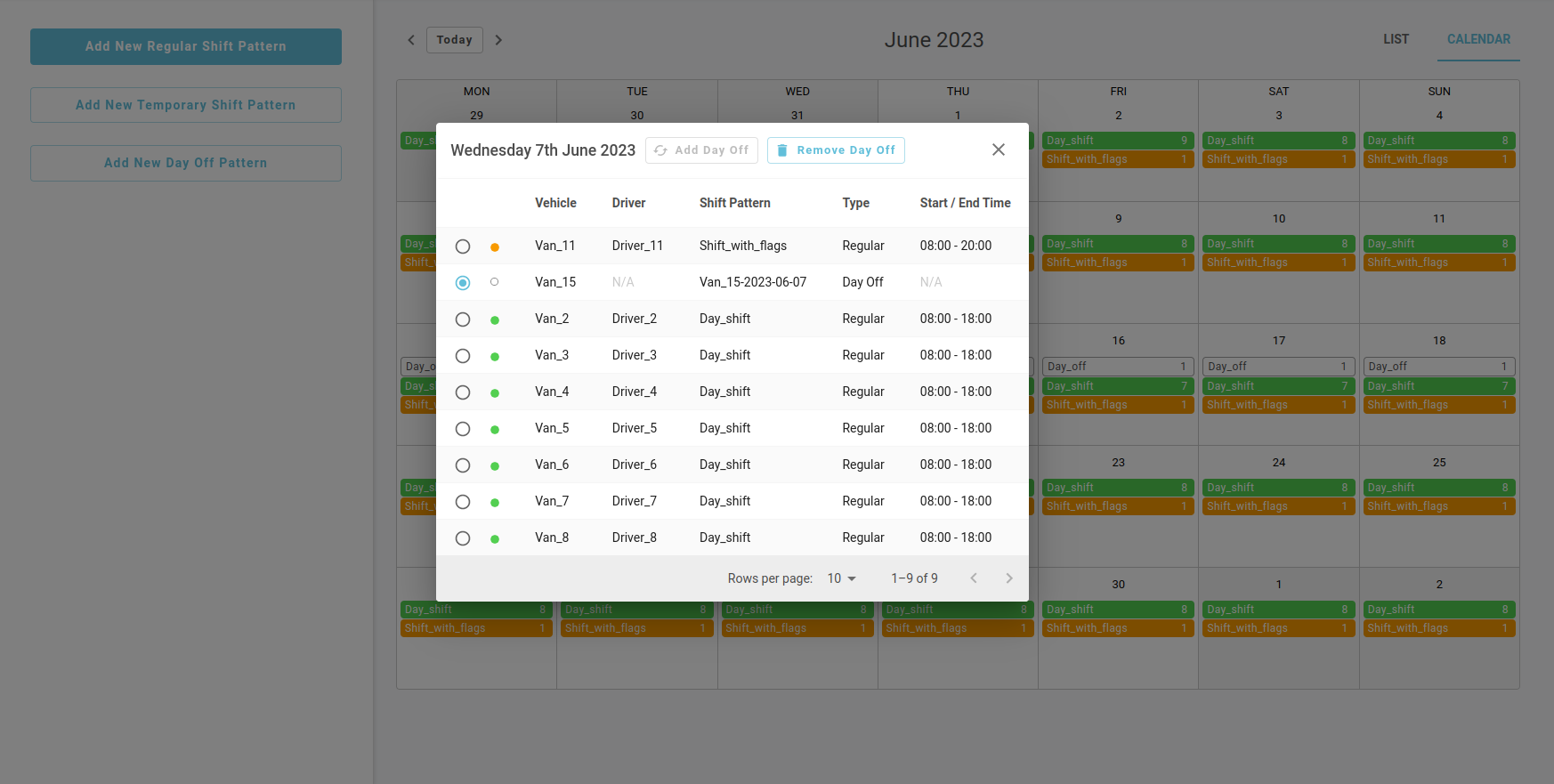Select the radio button for Van_8
1554x784 pixels.
(x=463, y=538)
